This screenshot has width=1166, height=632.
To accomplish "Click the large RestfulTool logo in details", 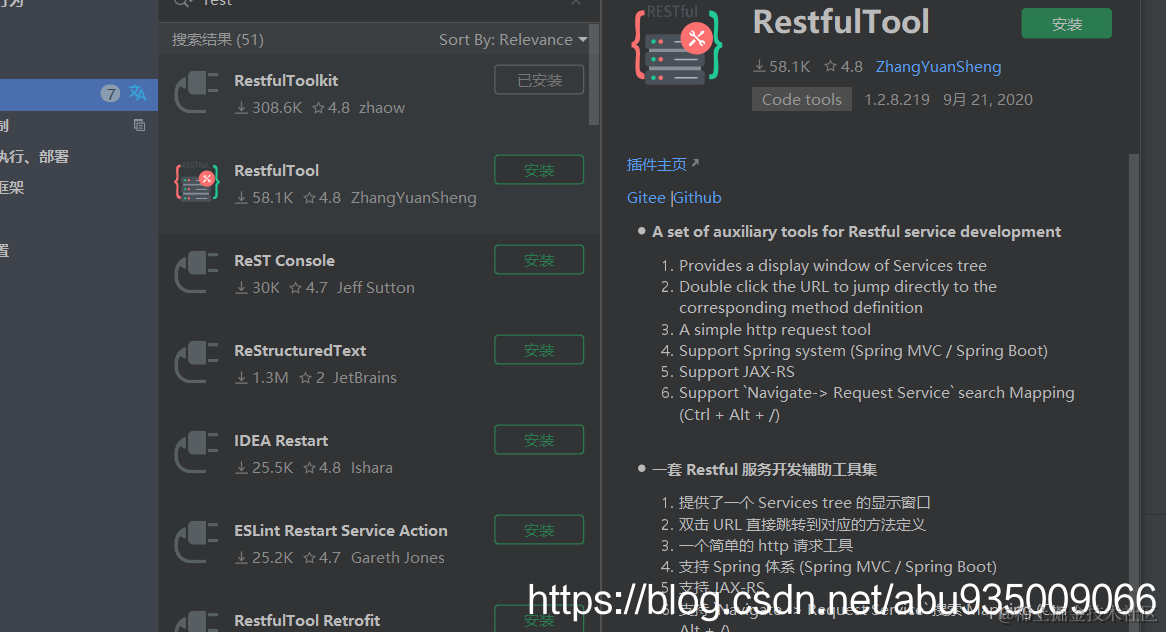I will coord(677,46).
